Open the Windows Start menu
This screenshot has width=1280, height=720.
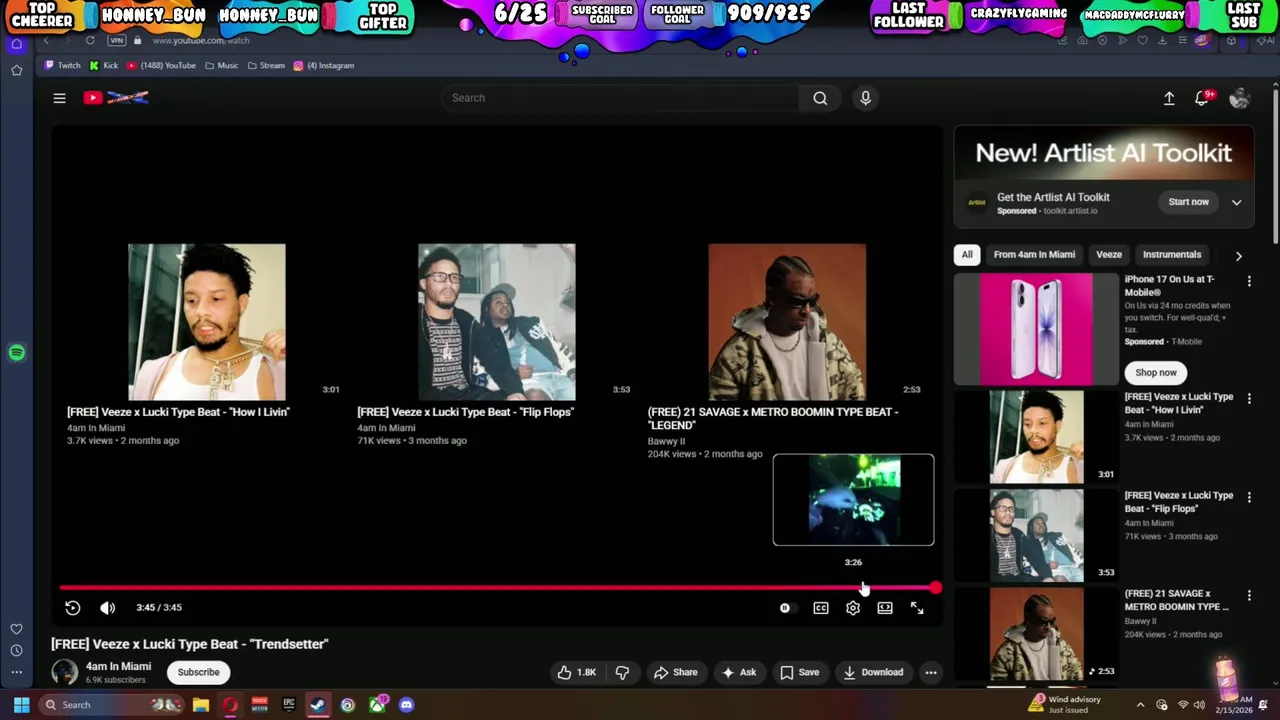21,705
